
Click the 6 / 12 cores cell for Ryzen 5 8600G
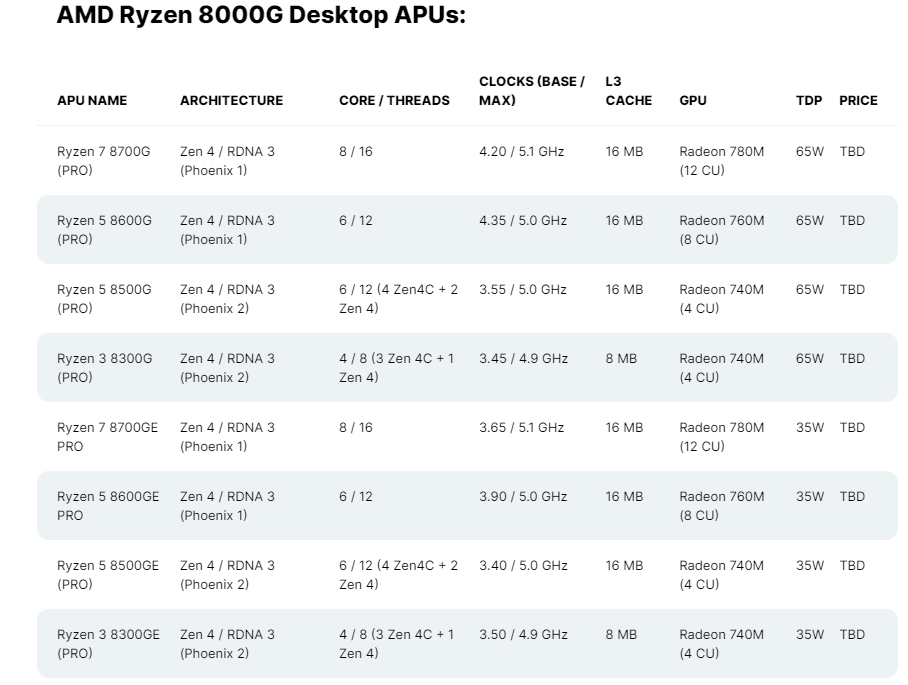pos(356,221)
